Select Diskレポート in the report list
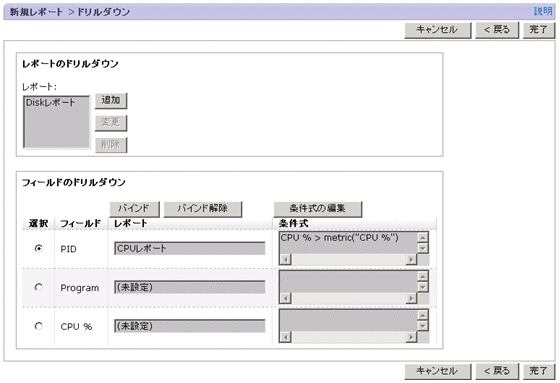The image size is (560, 383). pyautogui.click(x=50, y=103)
